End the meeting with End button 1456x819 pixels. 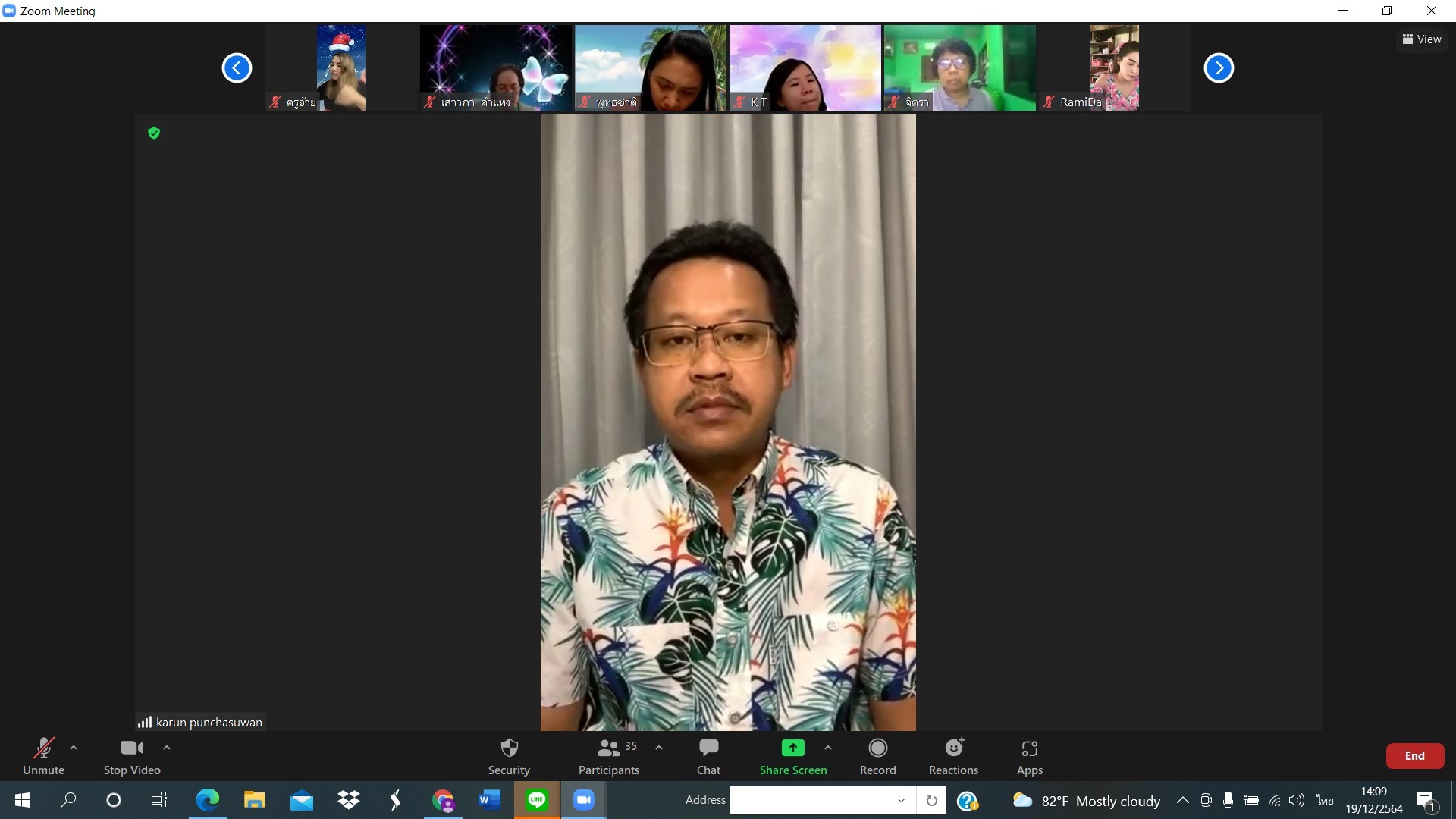click(x=1414, y=756)
